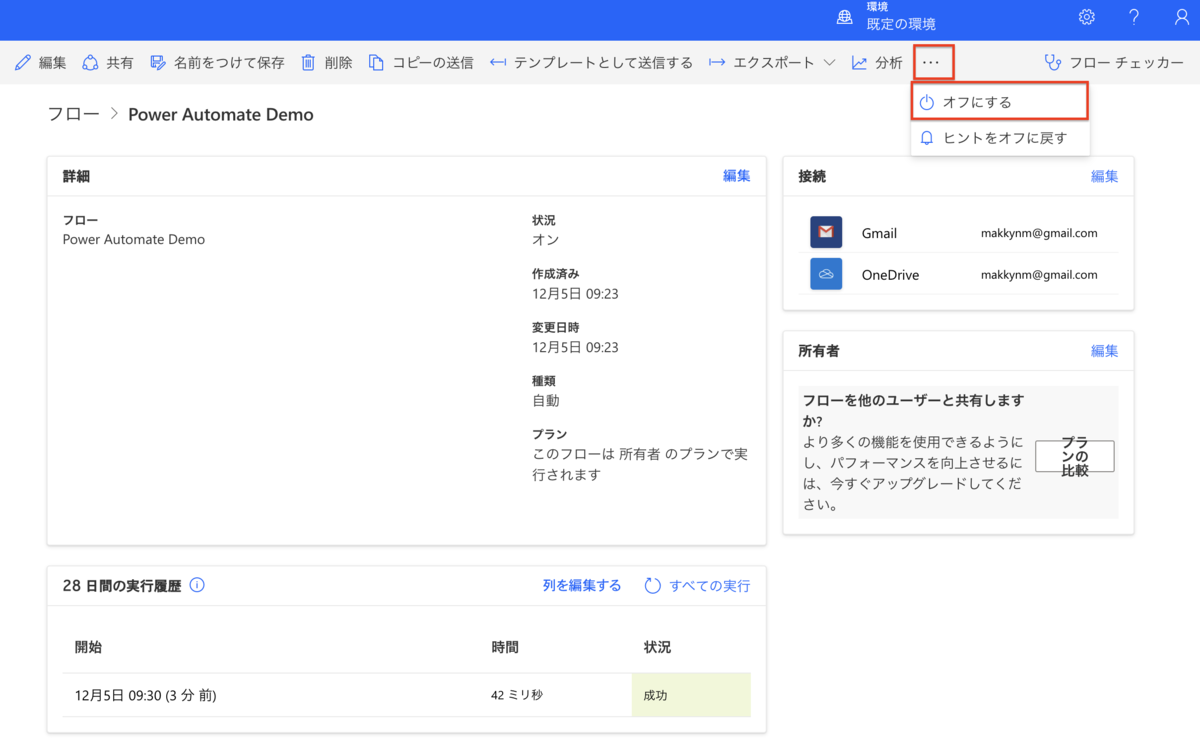Click the 時間 column header
Screen dimensions: 1200x740
pyautogui.click(x=505, y=647)
